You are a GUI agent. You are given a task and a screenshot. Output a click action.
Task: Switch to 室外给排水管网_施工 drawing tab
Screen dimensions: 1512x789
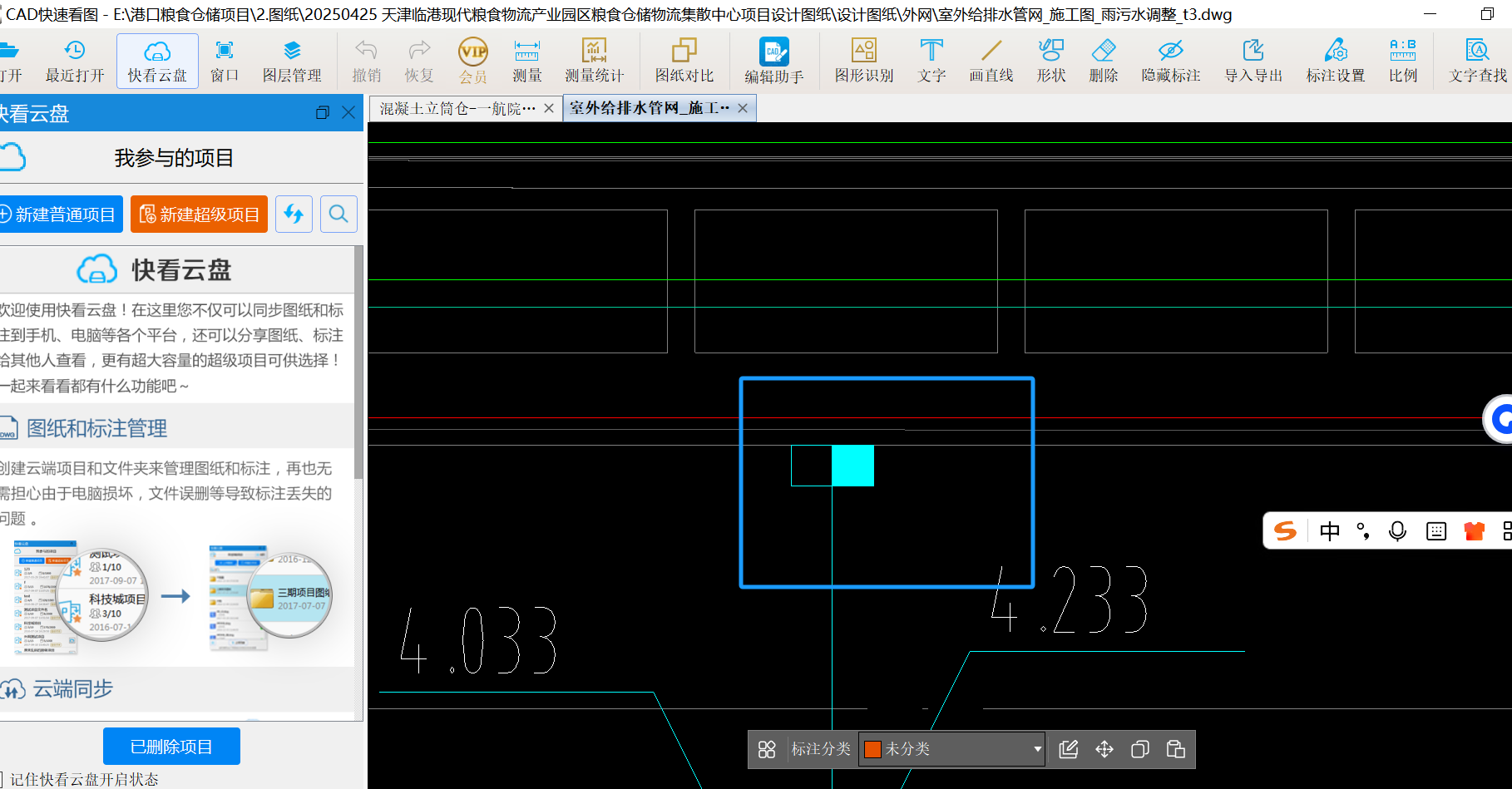click(650, 108)
